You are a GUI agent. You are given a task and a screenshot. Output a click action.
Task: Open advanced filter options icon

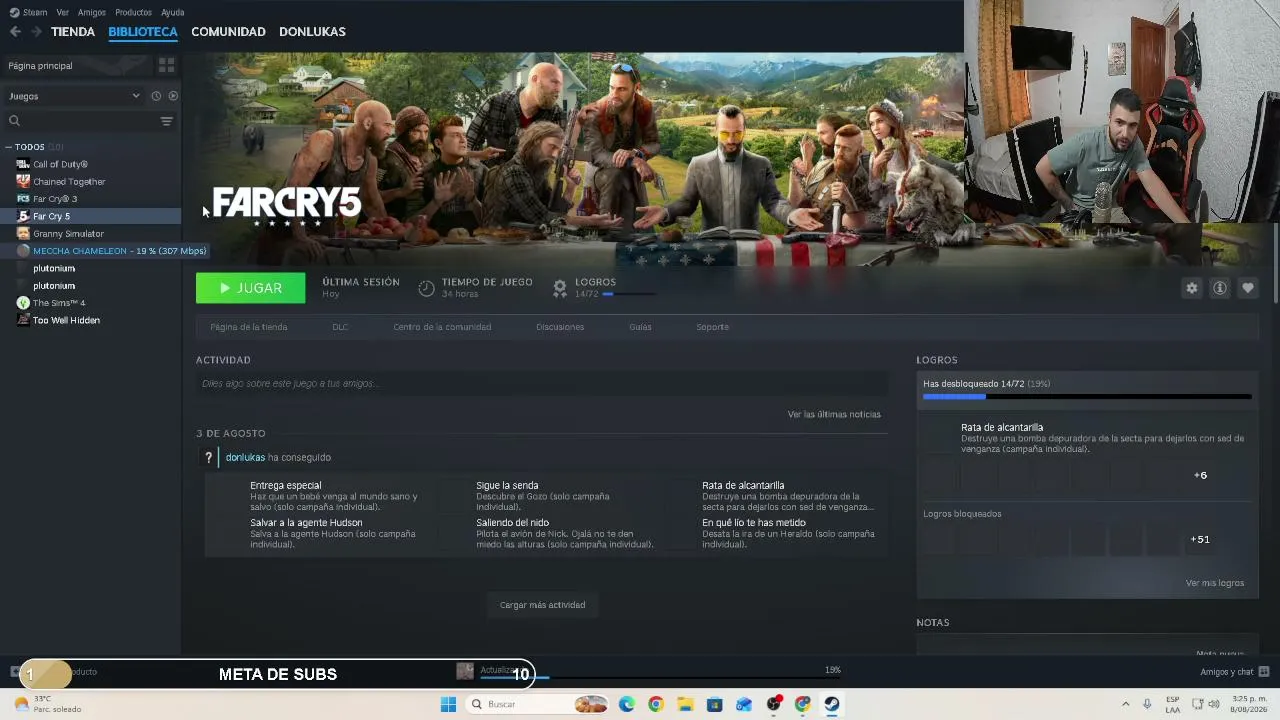click(x=167, y=121)
